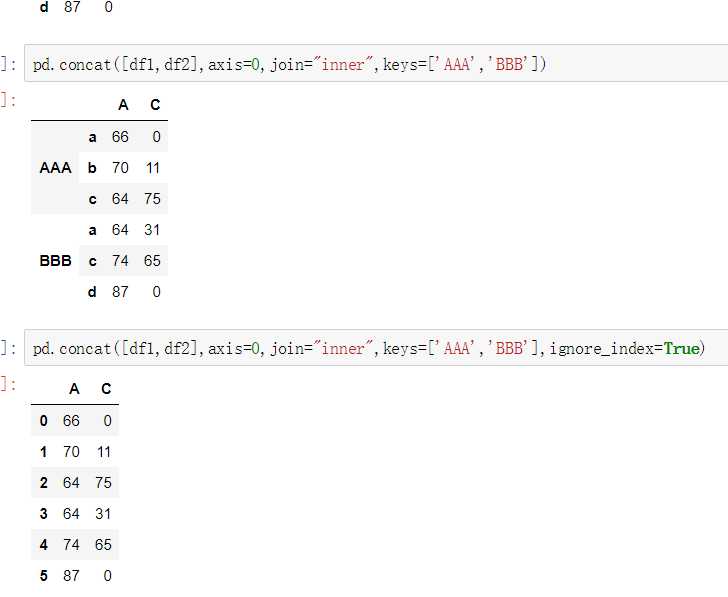Select value 31 in BBB row a
This screenshot has width=728, height=597.
[x=152, y=230]
